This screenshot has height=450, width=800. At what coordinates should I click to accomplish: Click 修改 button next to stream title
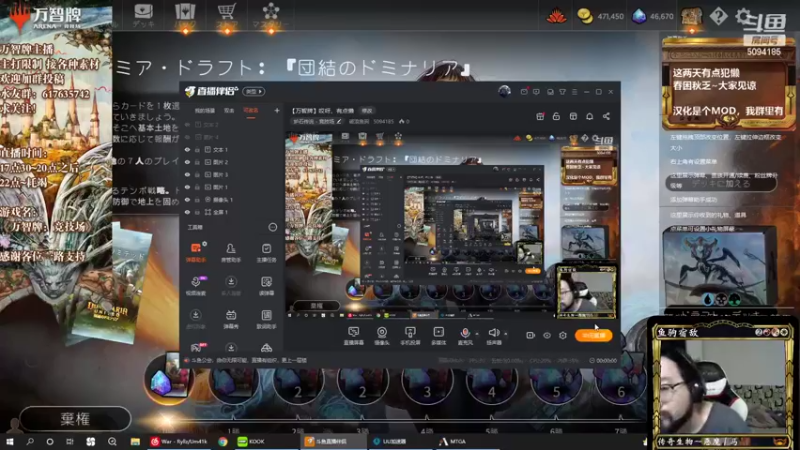pyautogui.click(x=367, y=110)
